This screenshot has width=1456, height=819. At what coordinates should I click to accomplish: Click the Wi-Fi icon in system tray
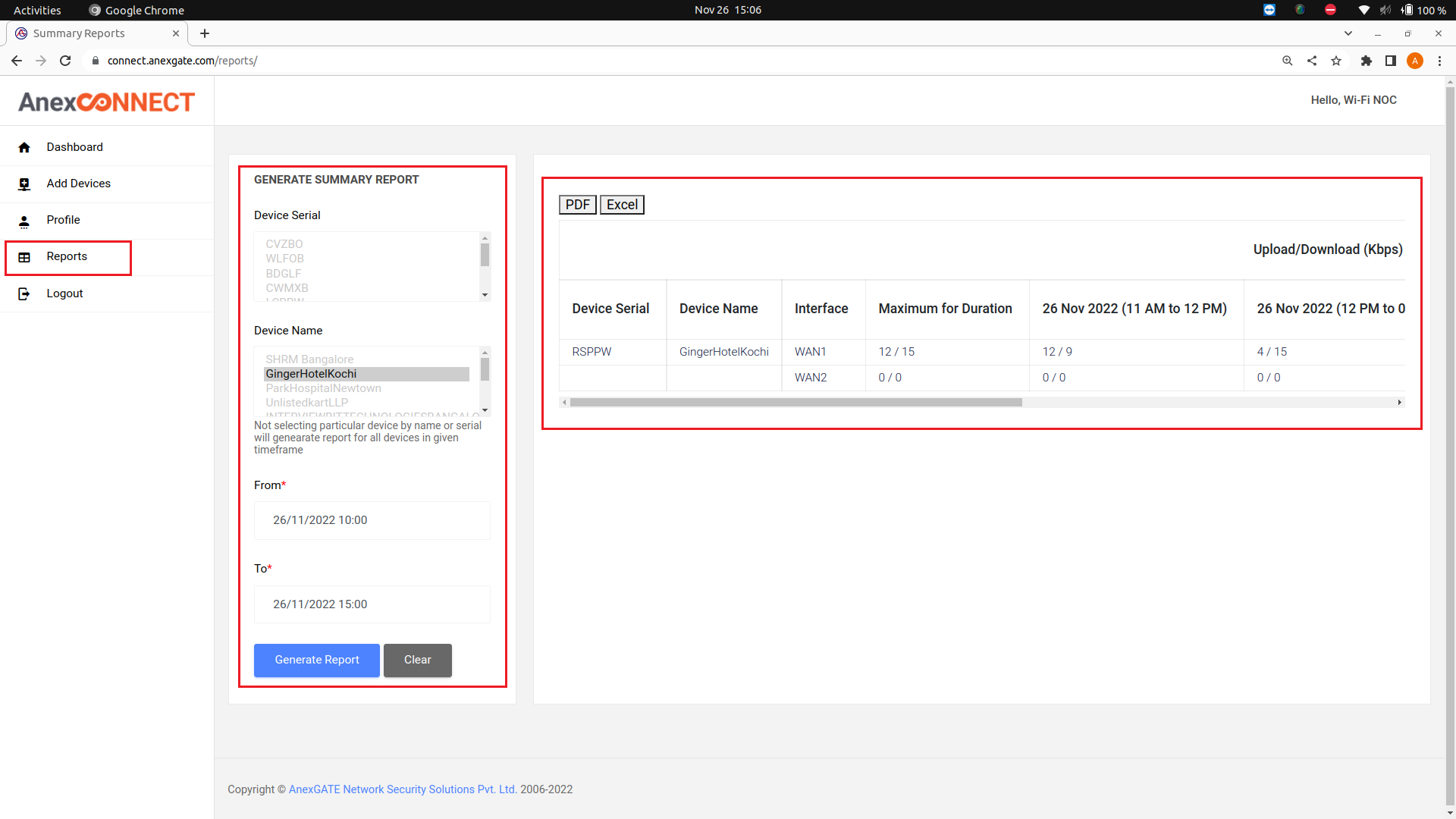tap(1363, 10)
